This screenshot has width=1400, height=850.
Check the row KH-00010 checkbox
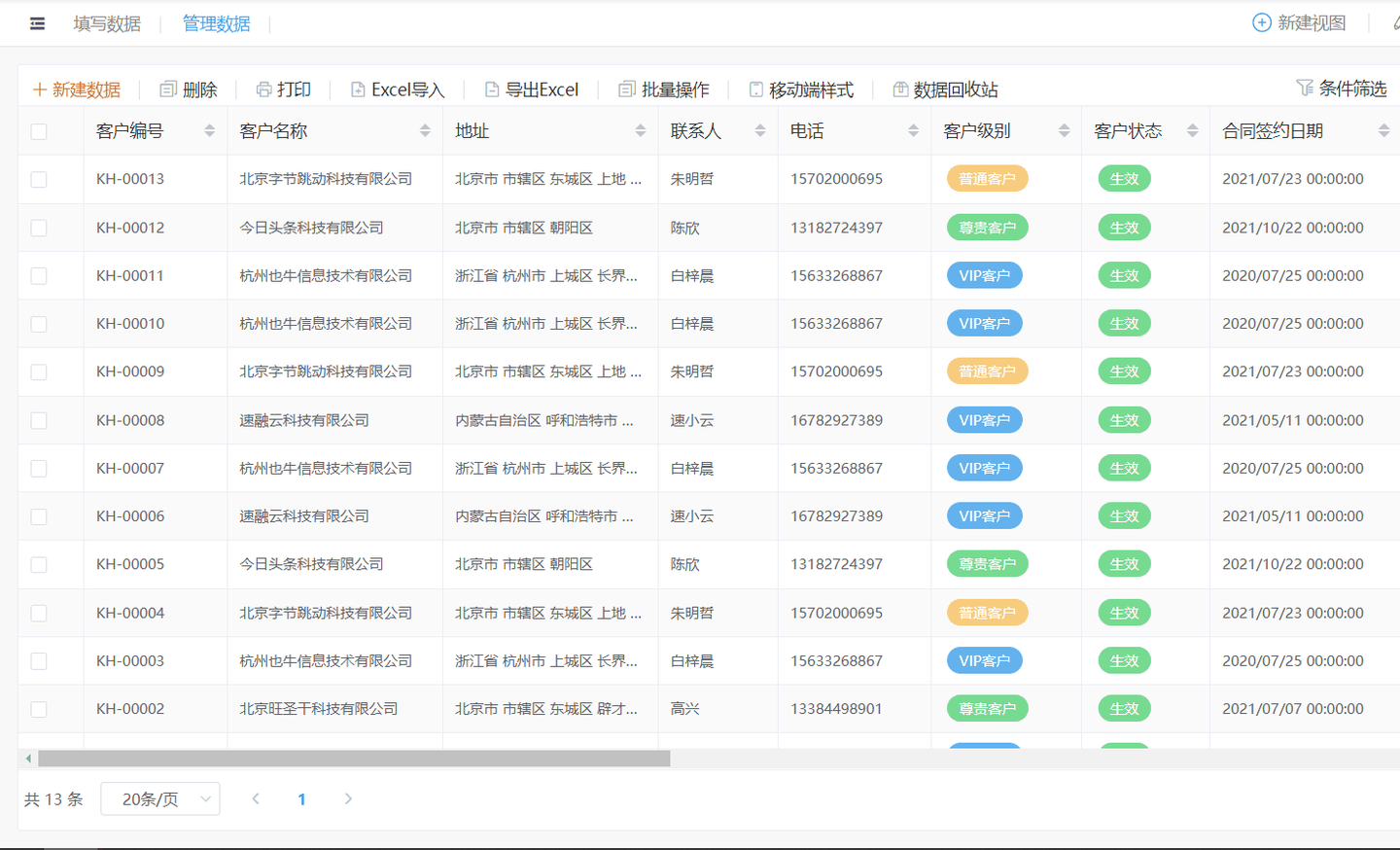tap(39, 324)
